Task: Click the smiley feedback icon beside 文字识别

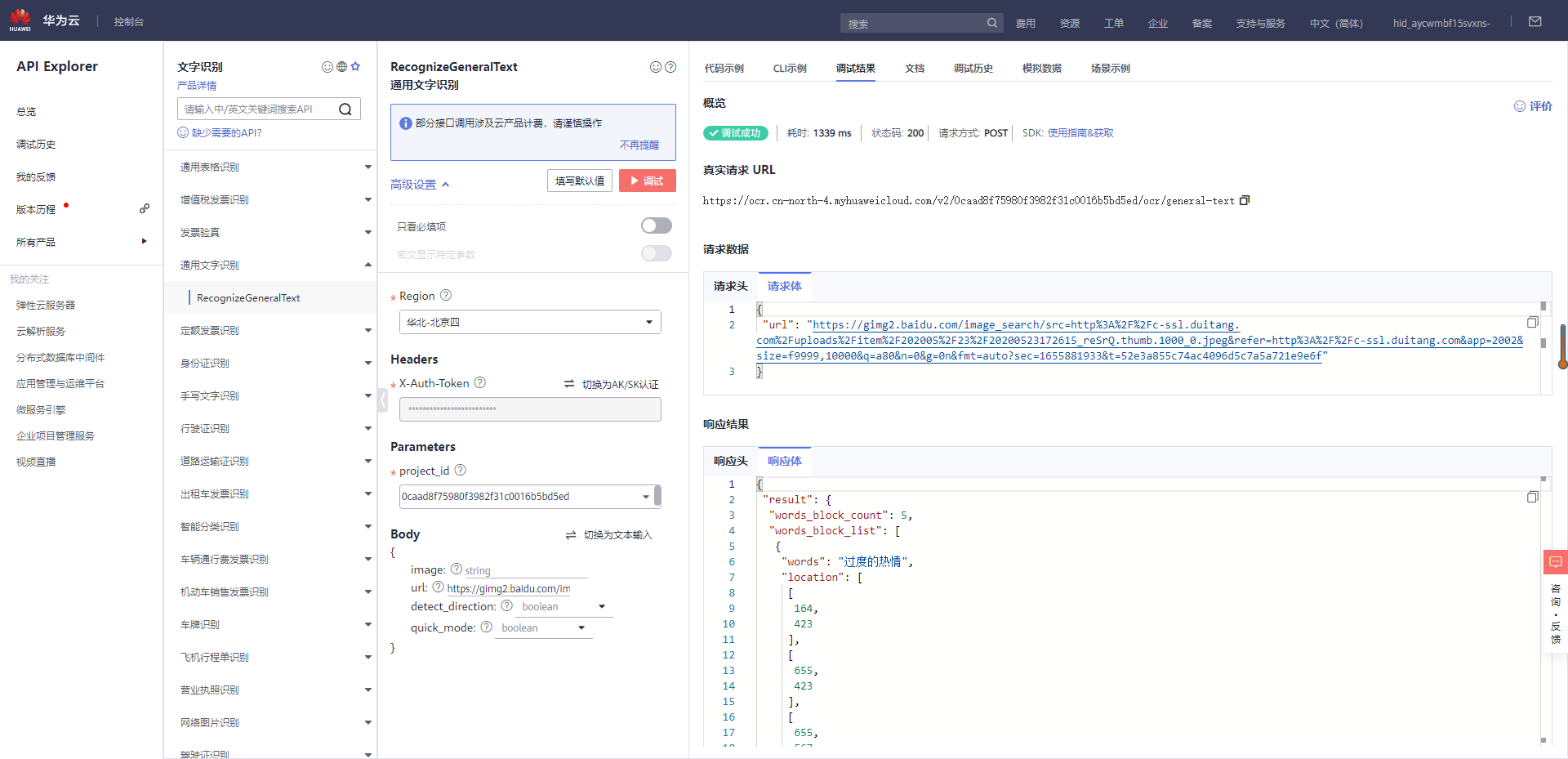Action: [327, 67]
